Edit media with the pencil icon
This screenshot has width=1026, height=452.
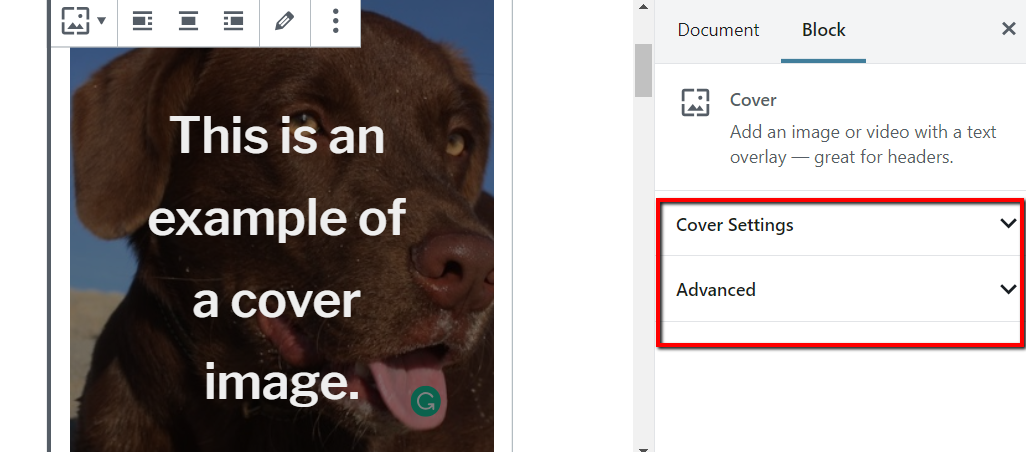pyautogui.click(x=284, y=21)
